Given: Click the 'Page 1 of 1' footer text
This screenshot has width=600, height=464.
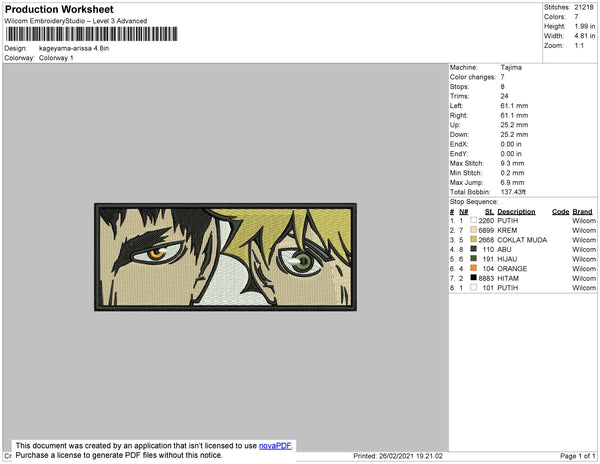Looking at the screenshot, I should (577, 456).
